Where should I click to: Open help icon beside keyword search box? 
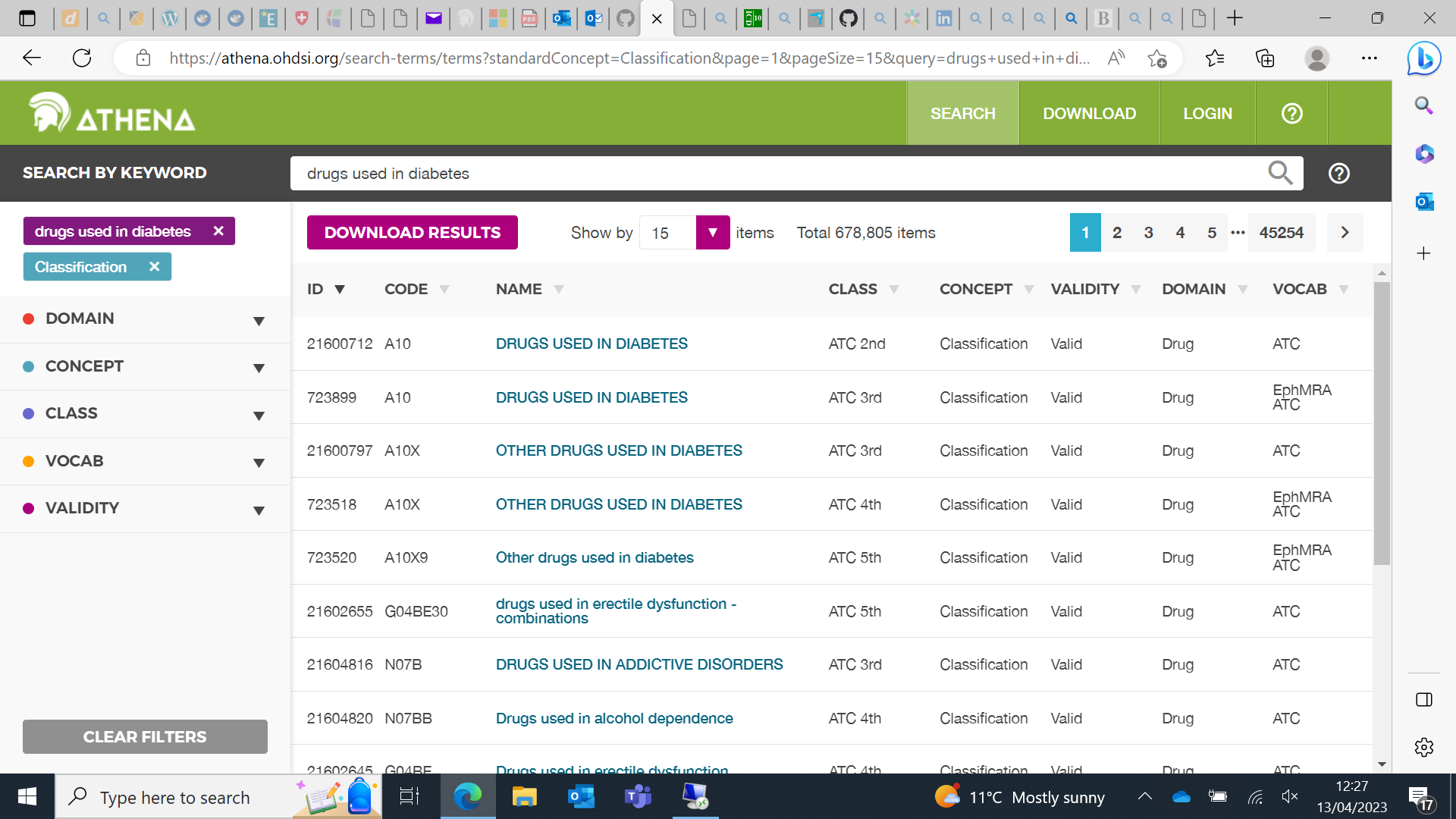pos(1339,174)
